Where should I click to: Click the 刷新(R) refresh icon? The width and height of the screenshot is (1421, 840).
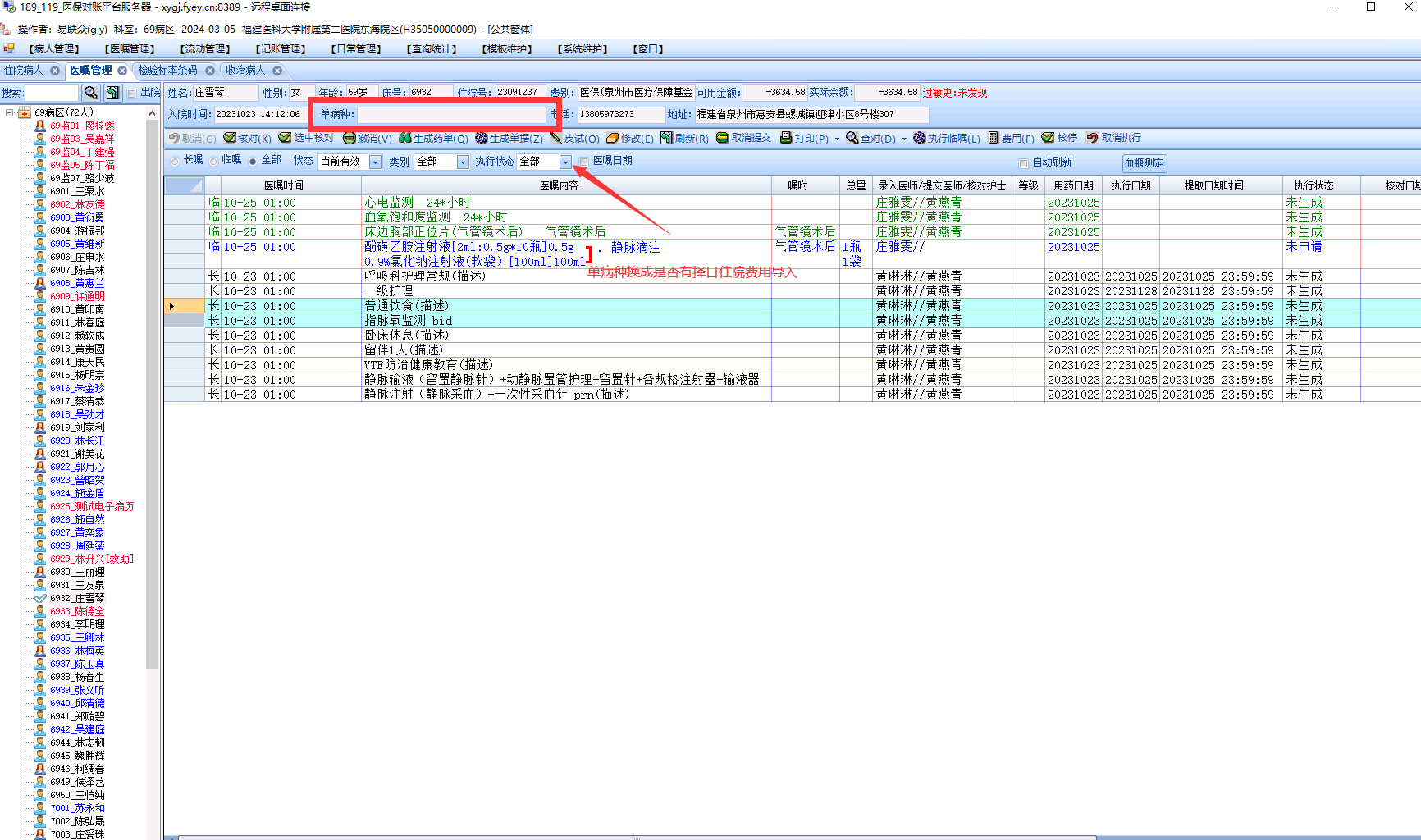tap(667, 138)
